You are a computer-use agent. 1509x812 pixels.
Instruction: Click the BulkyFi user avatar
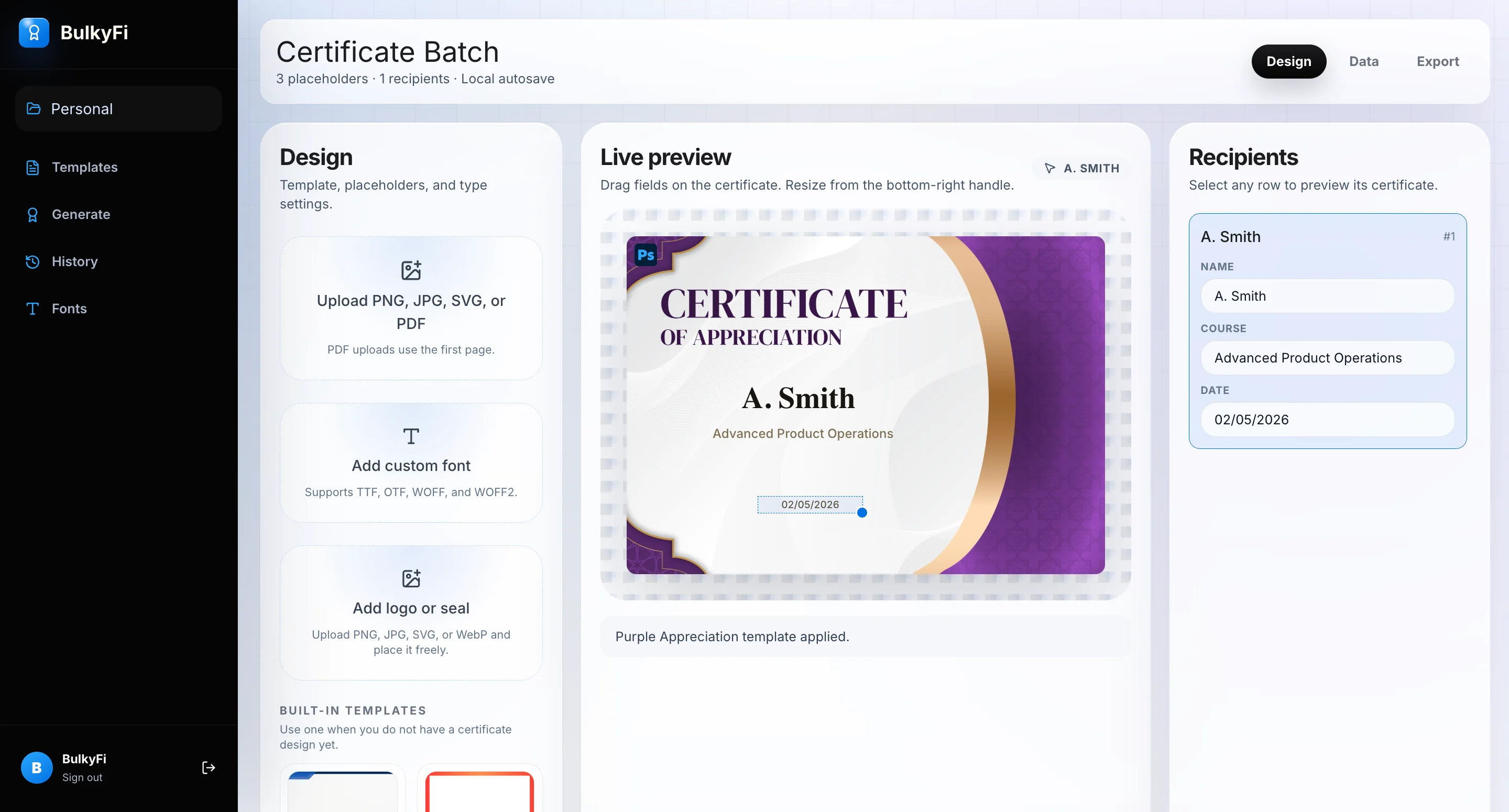tap(36, 767)
